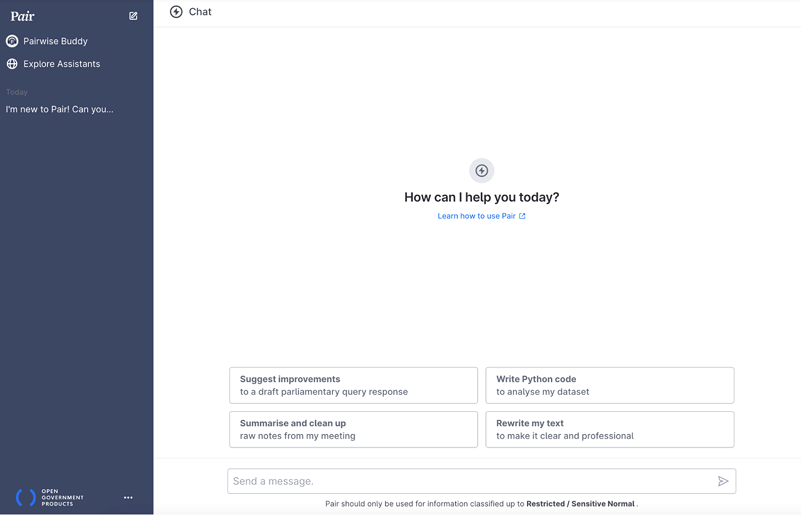Image resolution: width=801 pixels, height=516 pixels.
Task: Click the Chat header title
Action: [200, 12]
